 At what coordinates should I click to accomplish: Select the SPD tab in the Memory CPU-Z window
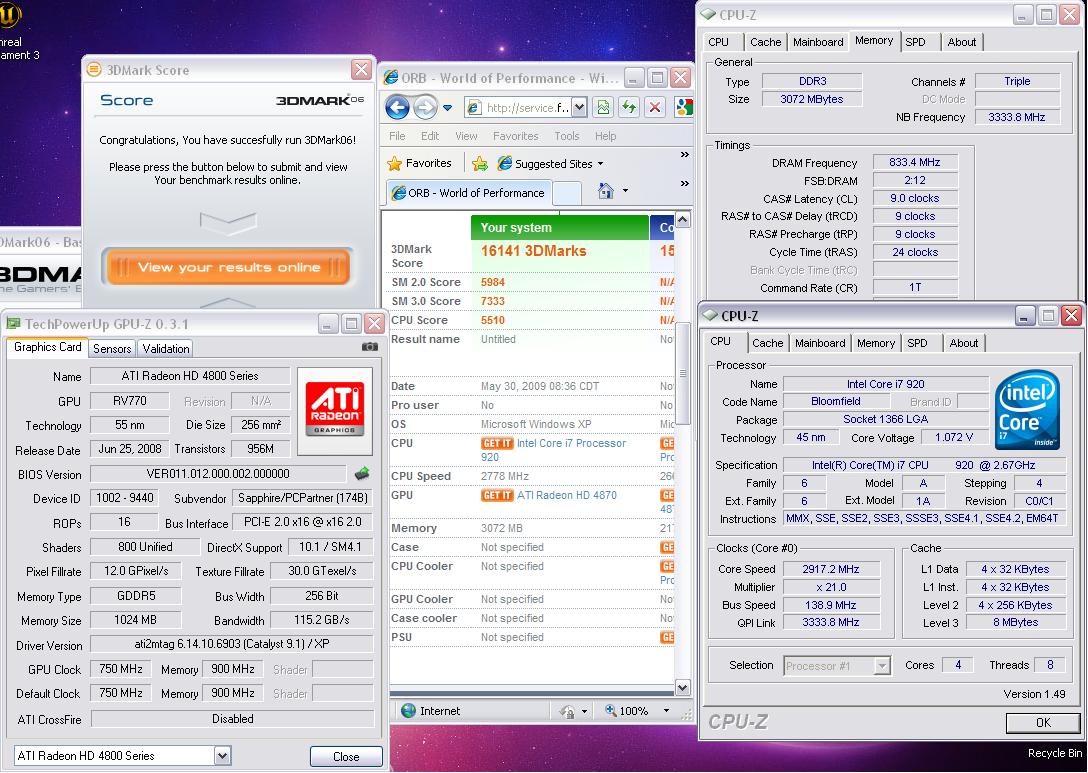[915, 42]
